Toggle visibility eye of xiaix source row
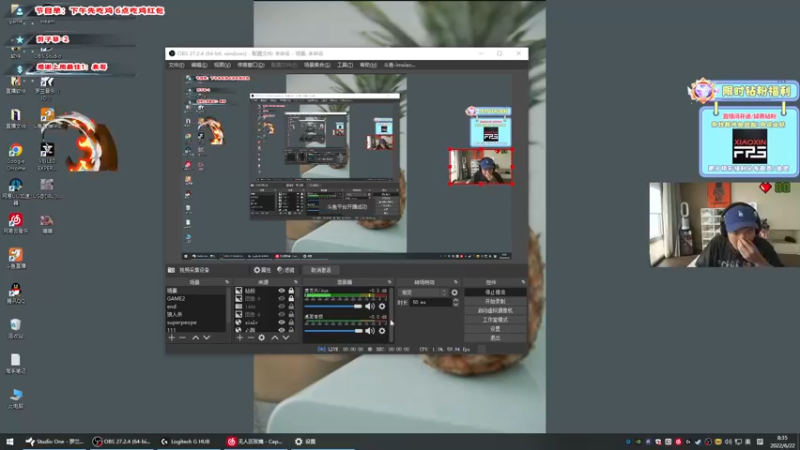 282,322
